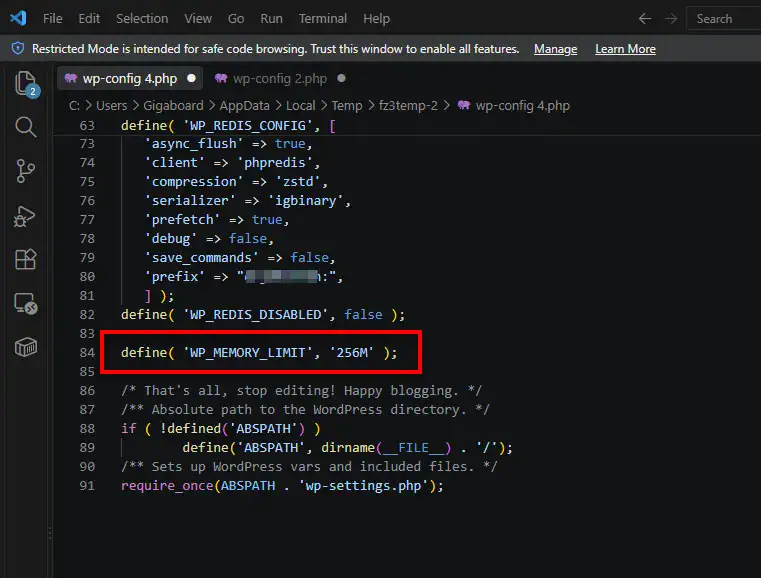Open the Search view in activity bar
The height and width of the screenshot is (578, 761).
coord(26,127)
